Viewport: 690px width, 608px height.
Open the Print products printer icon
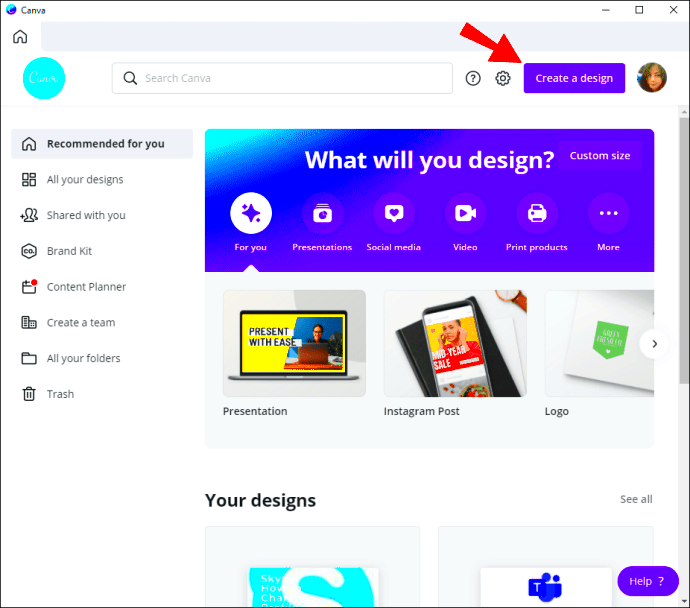[x=537, y=213]
